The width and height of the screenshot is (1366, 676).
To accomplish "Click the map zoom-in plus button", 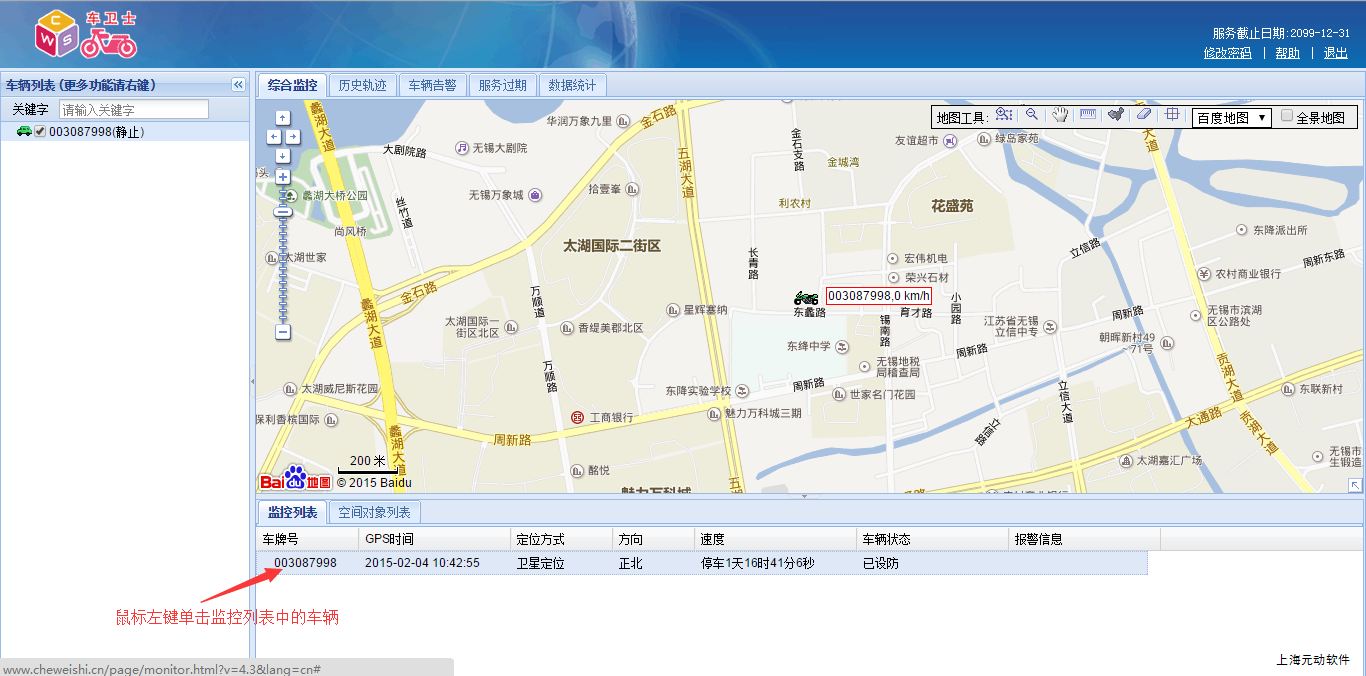I will [x=283, y=177].
